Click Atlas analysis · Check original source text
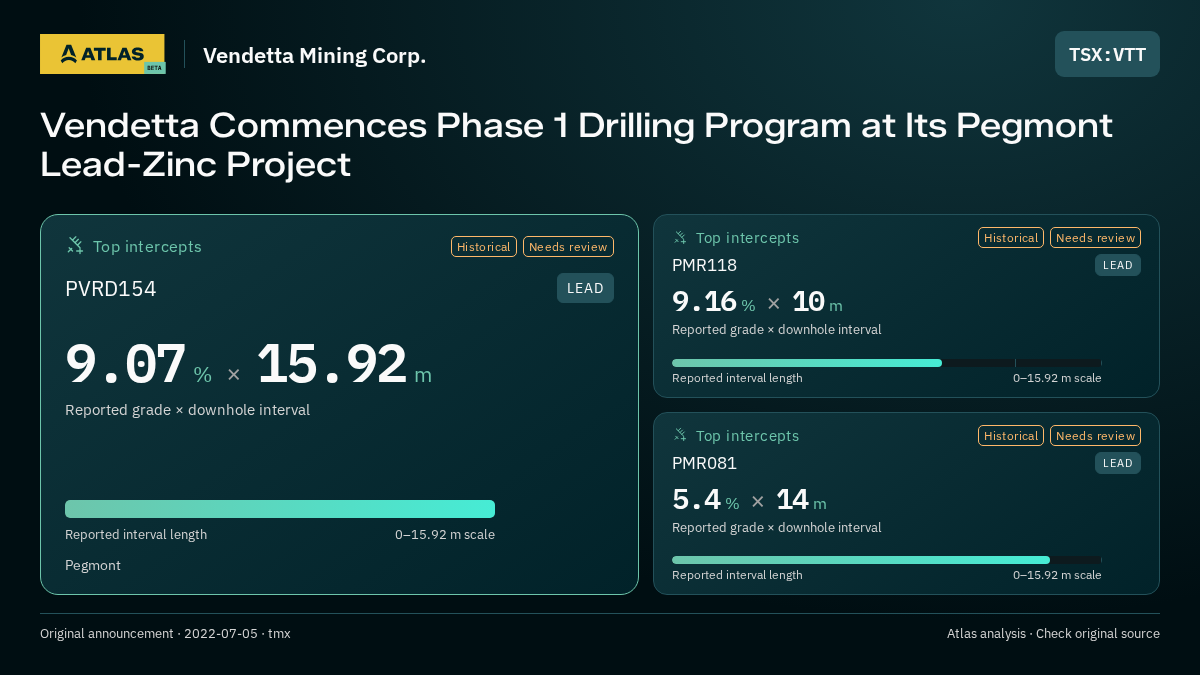Image resolution: width=1200 pixels, height=675 pixels. (1053, 634)
